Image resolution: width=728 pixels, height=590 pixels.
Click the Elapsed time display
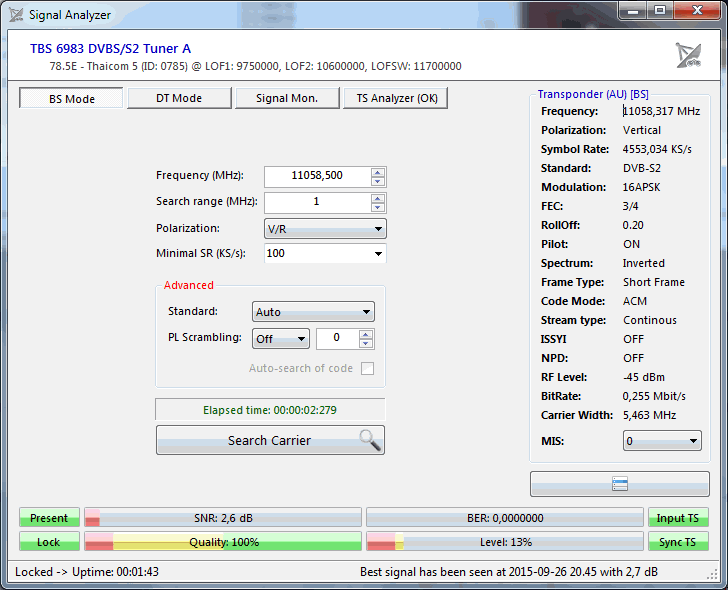pos(270,410)
